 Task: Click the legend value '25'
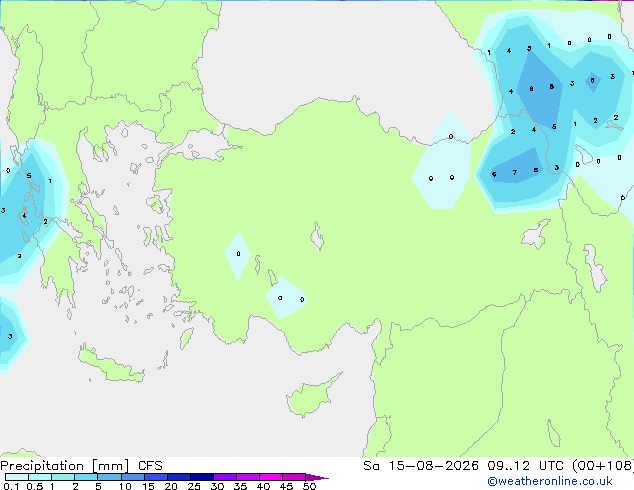(x=194, y=486)
